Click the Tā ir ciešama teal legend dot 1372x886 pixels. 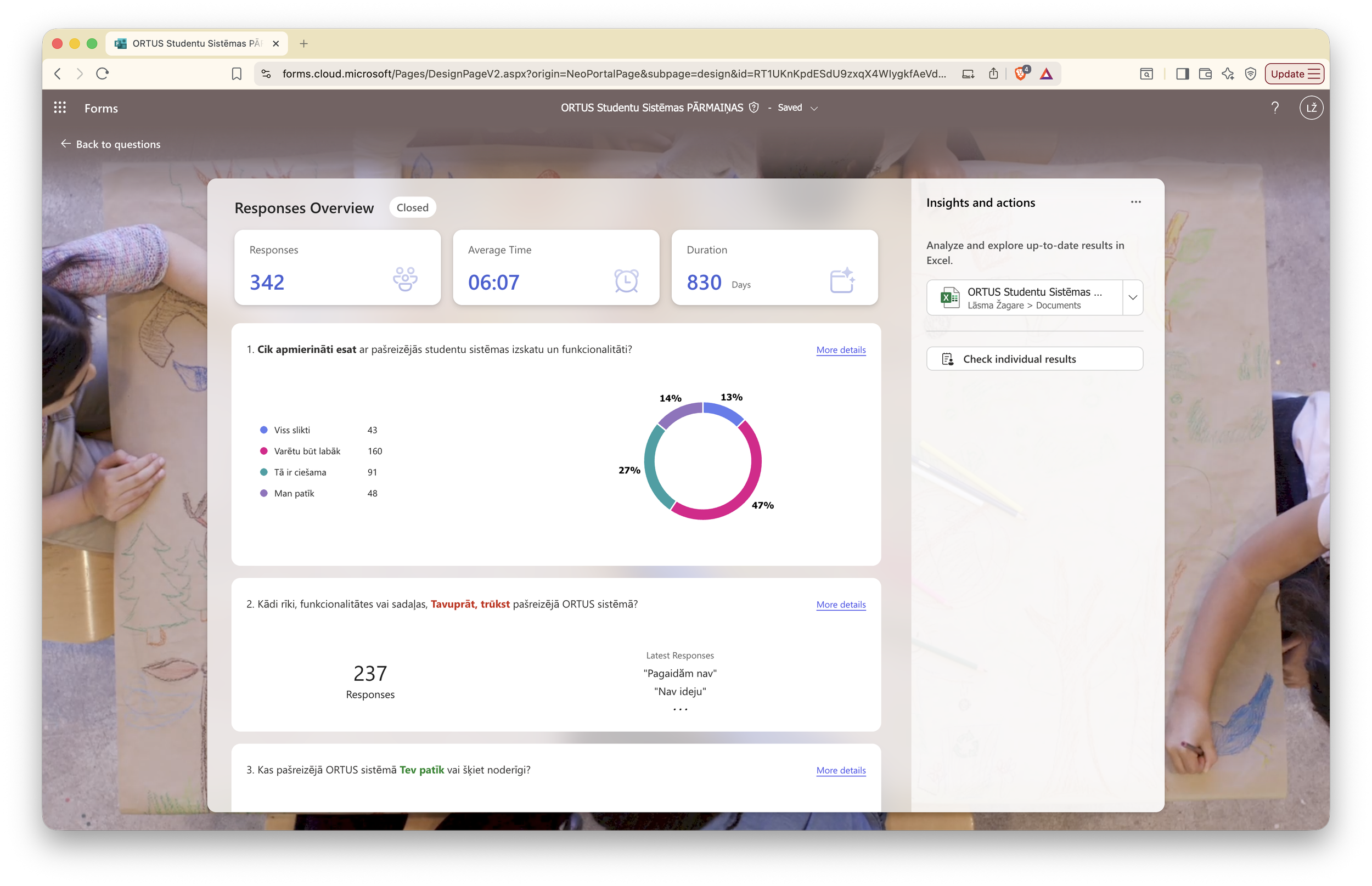click(x=263, y=472)
